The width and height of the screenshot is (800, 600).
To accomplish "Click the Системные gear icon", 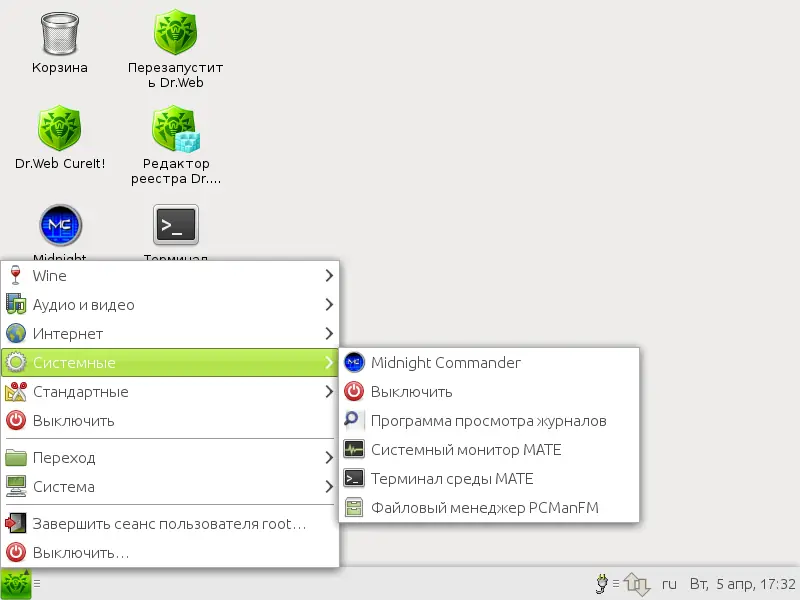I will point(16,363).
